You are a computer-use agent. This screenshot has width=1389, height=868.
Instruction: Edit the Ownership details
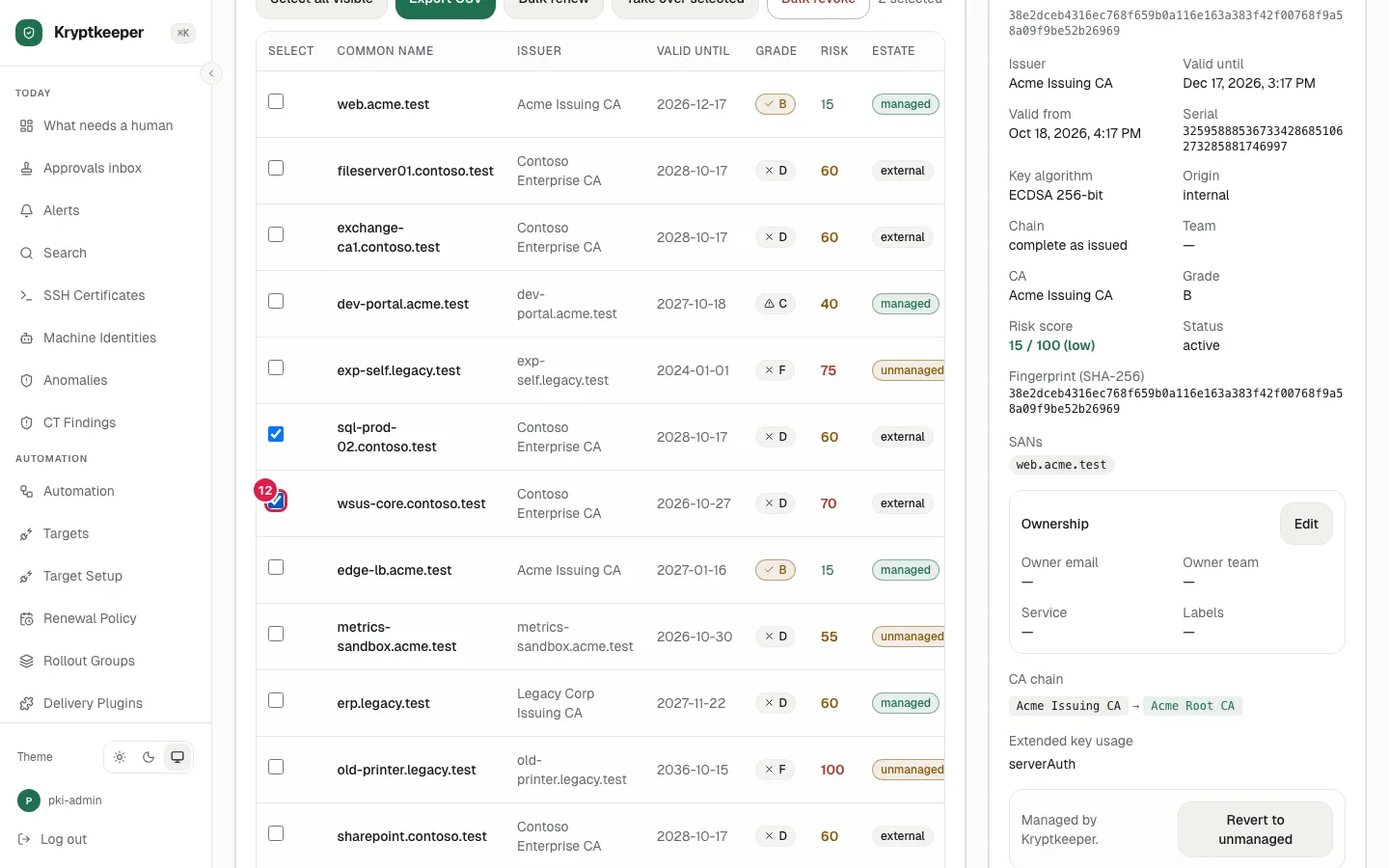(1306, 524)
